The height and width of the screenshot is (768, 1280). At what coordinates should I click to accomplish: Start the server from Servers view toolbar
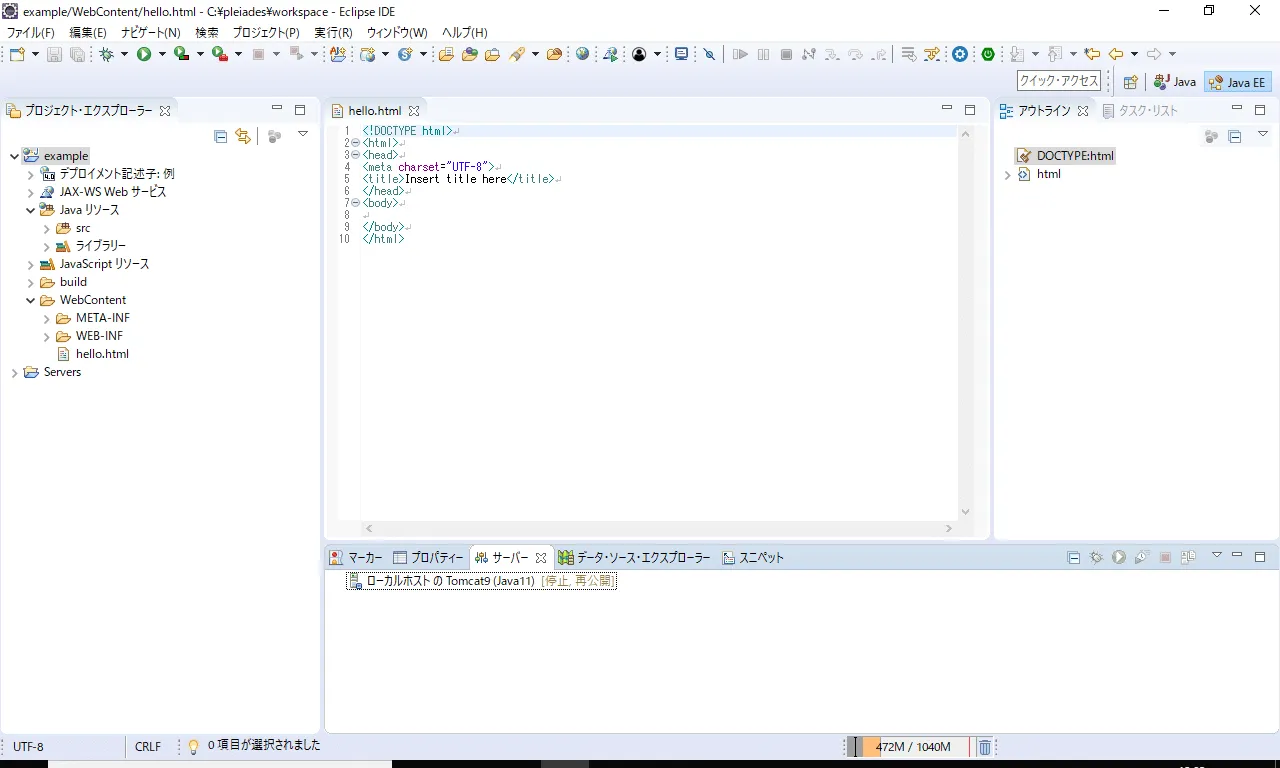[1119, 557]
